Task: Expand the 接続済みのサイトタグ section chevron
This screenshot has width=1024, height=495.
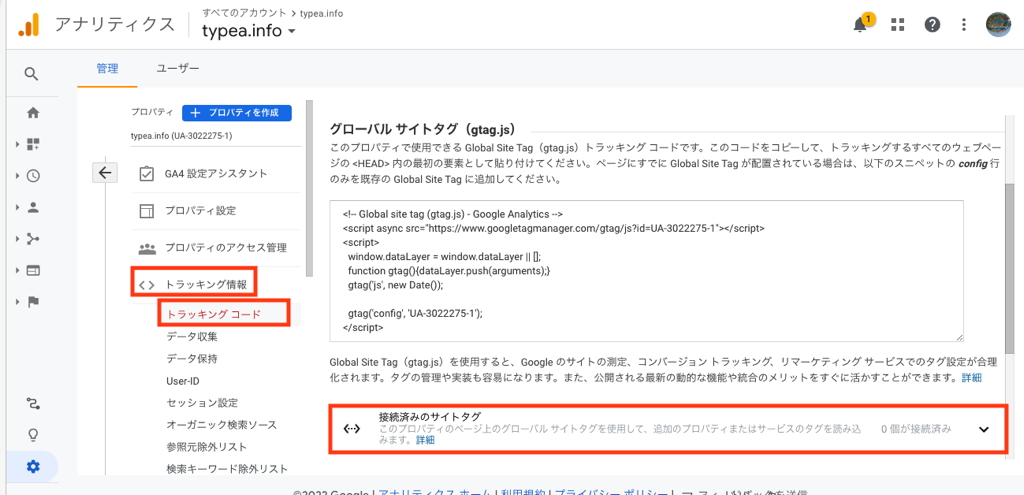Action: click(x=983, y=429)
